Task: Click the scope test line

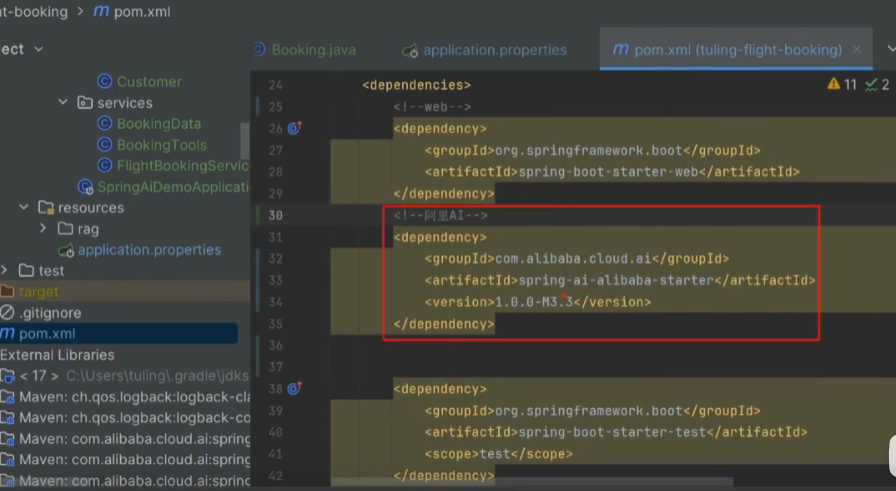Action: (498, 454)
